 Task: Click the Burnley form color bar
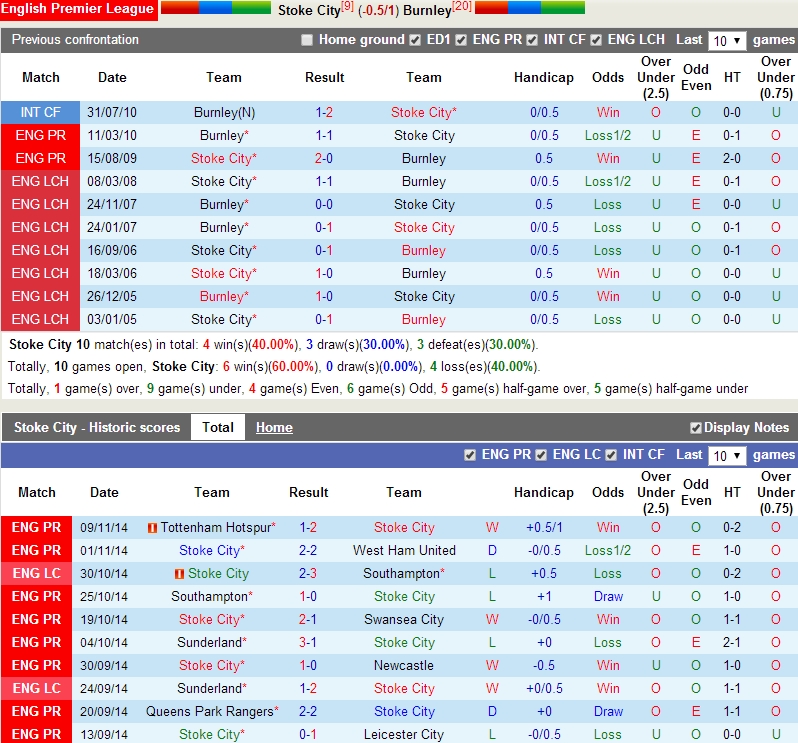point(530,7)
